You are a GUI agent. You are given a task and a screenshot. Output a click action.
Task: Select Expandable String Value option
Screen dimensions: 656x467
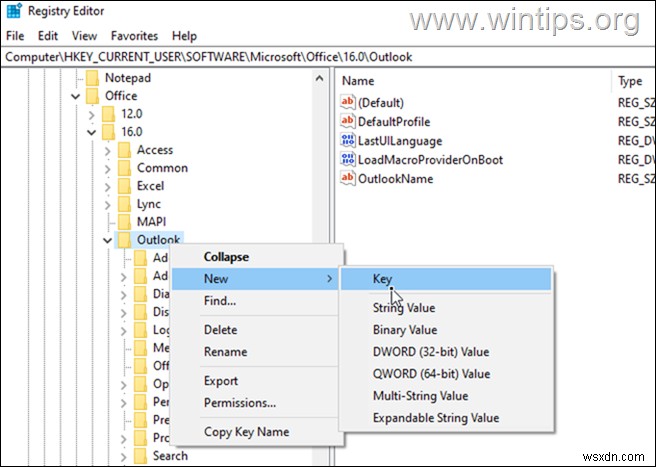click(x=446, y=418)
